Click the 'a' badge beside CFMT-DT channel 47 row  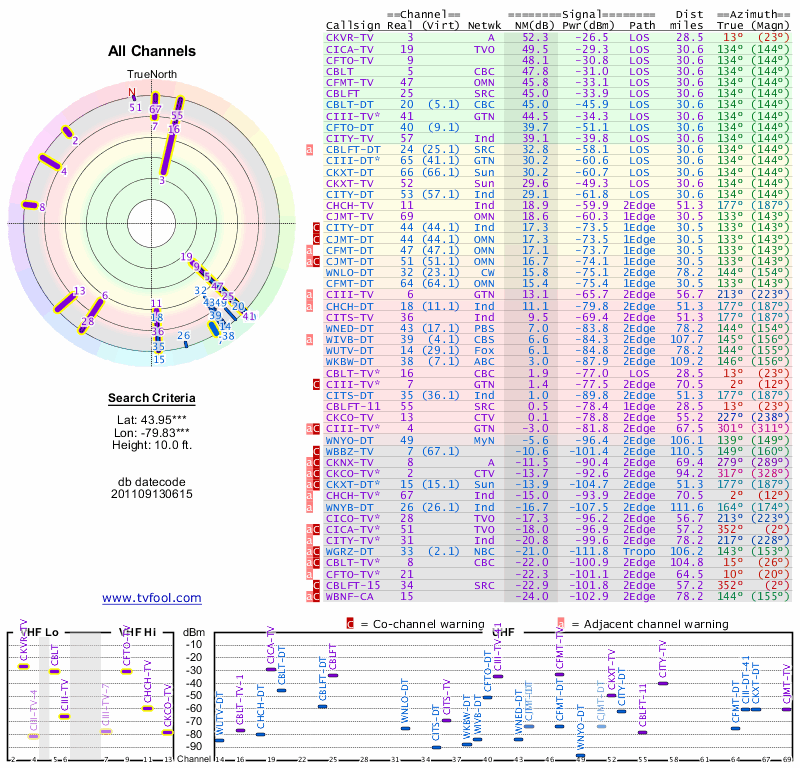[x=309, y=250]
